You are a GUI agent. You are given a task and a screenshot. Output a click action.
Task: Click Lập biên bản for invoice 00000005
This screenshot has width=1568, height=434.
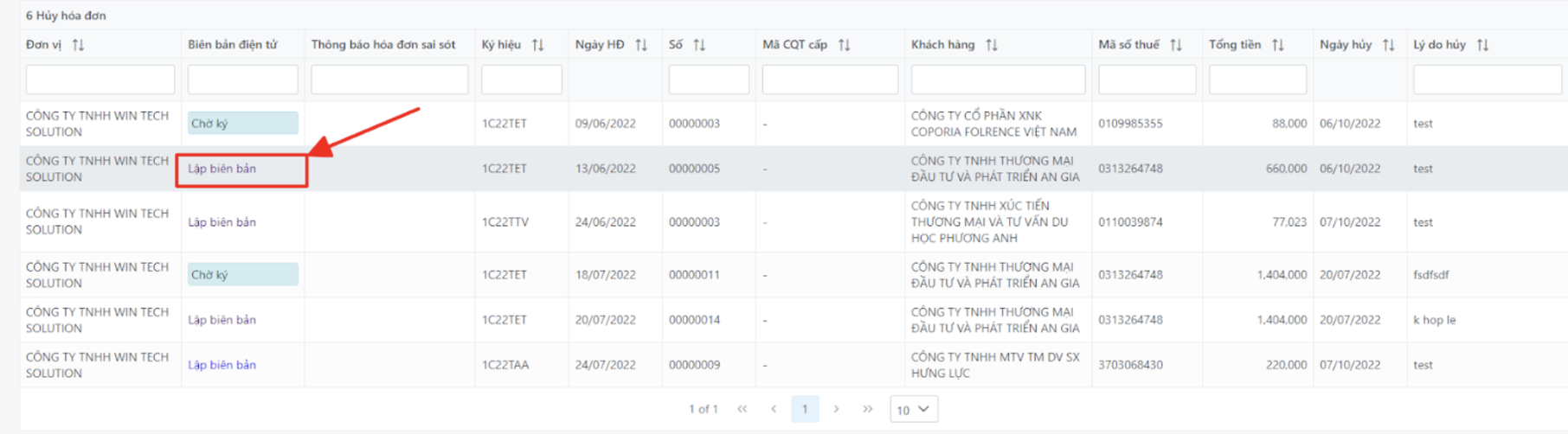pyautogui.click(x=222, y=169)
